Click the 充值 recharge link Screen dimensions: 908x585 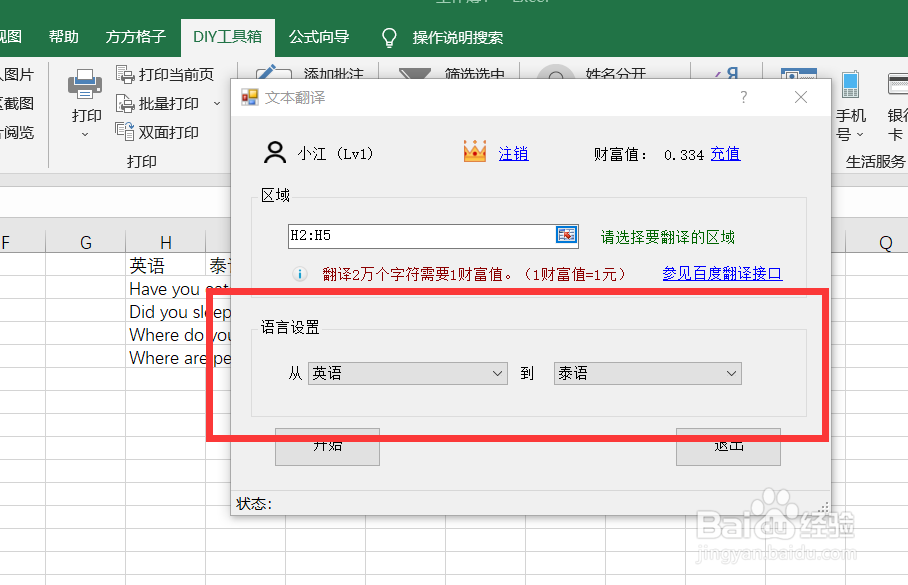click(x=726, y=153)
